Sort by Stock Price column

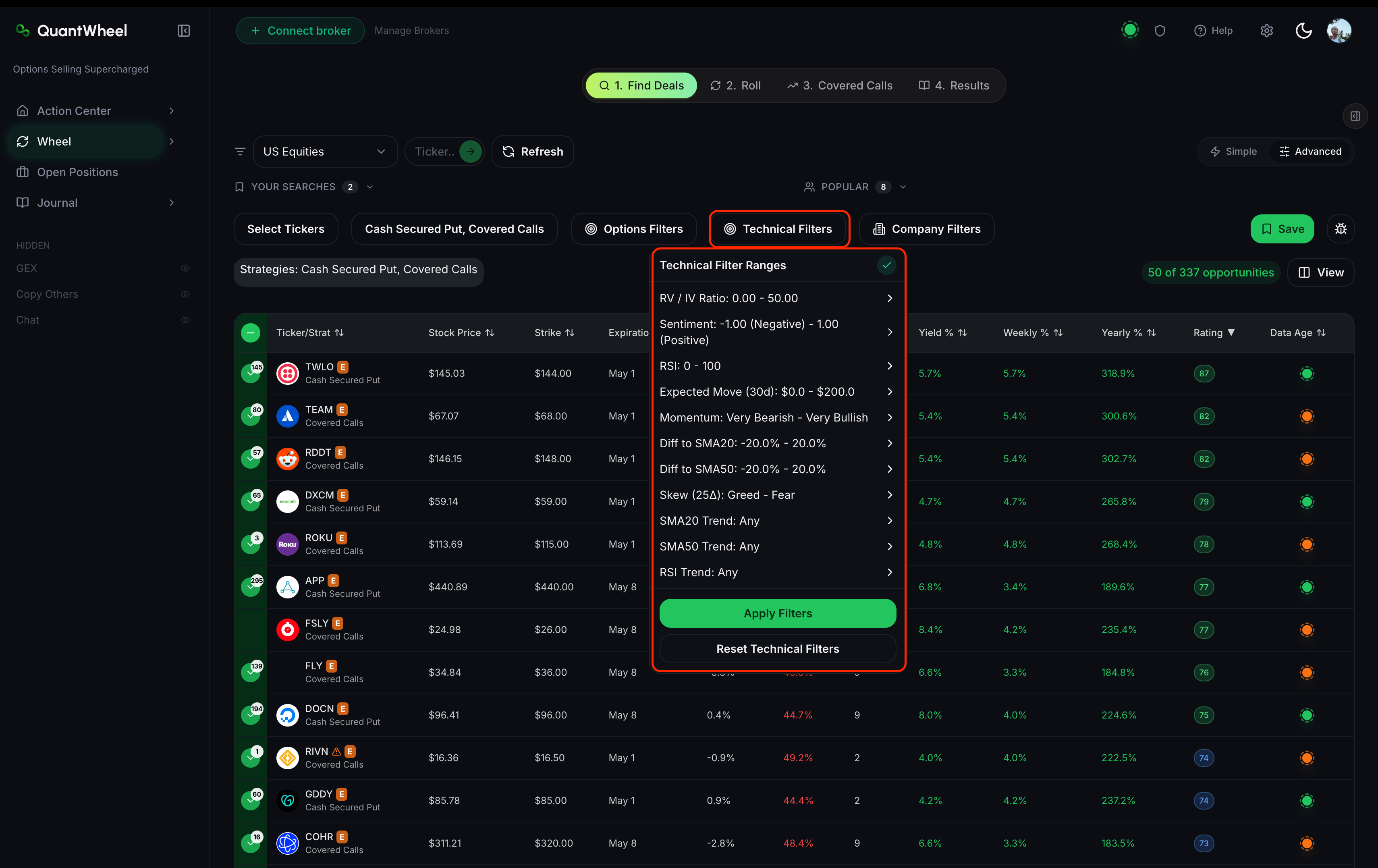461,333
